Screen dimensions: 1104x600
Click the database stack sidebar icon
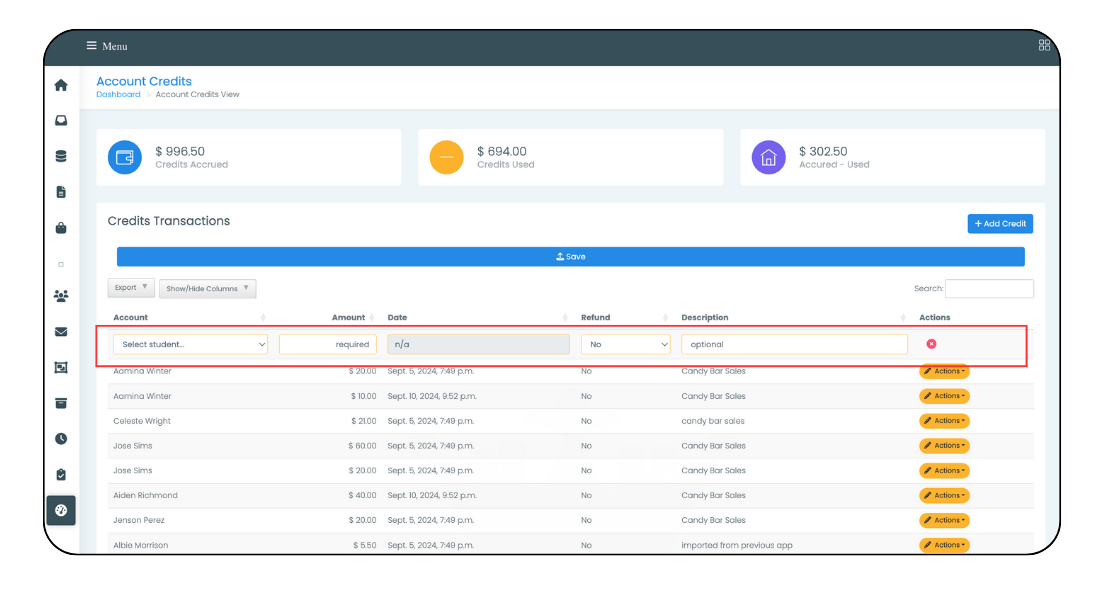coord(61,156)
